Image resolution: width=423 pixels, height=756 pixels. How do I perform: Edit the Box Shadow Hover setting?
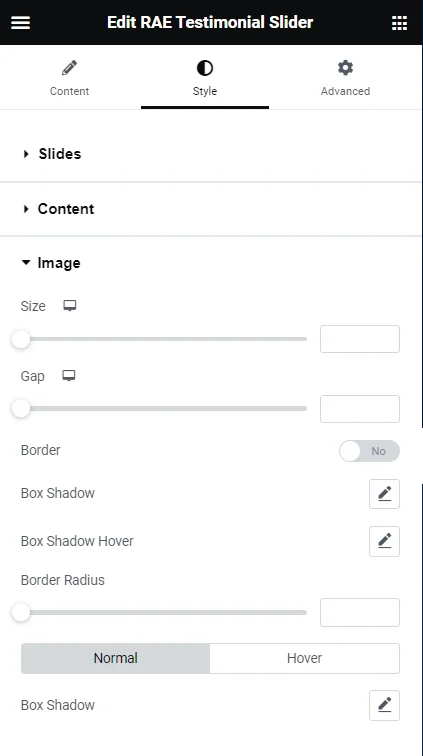(384, 541)
